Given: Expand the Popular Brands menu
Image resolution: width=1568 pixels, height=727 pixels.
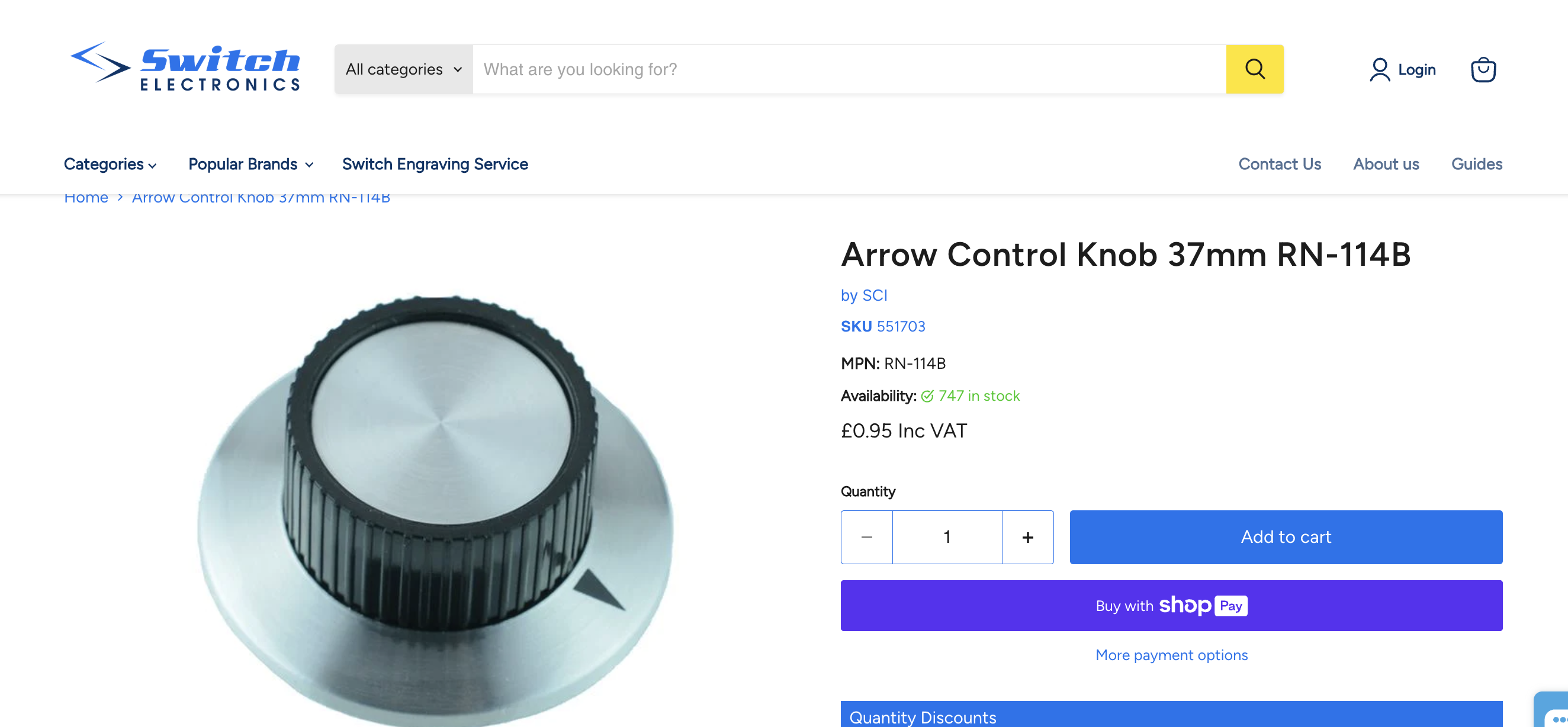Looking at the screenshot, I should pos(250,164).
